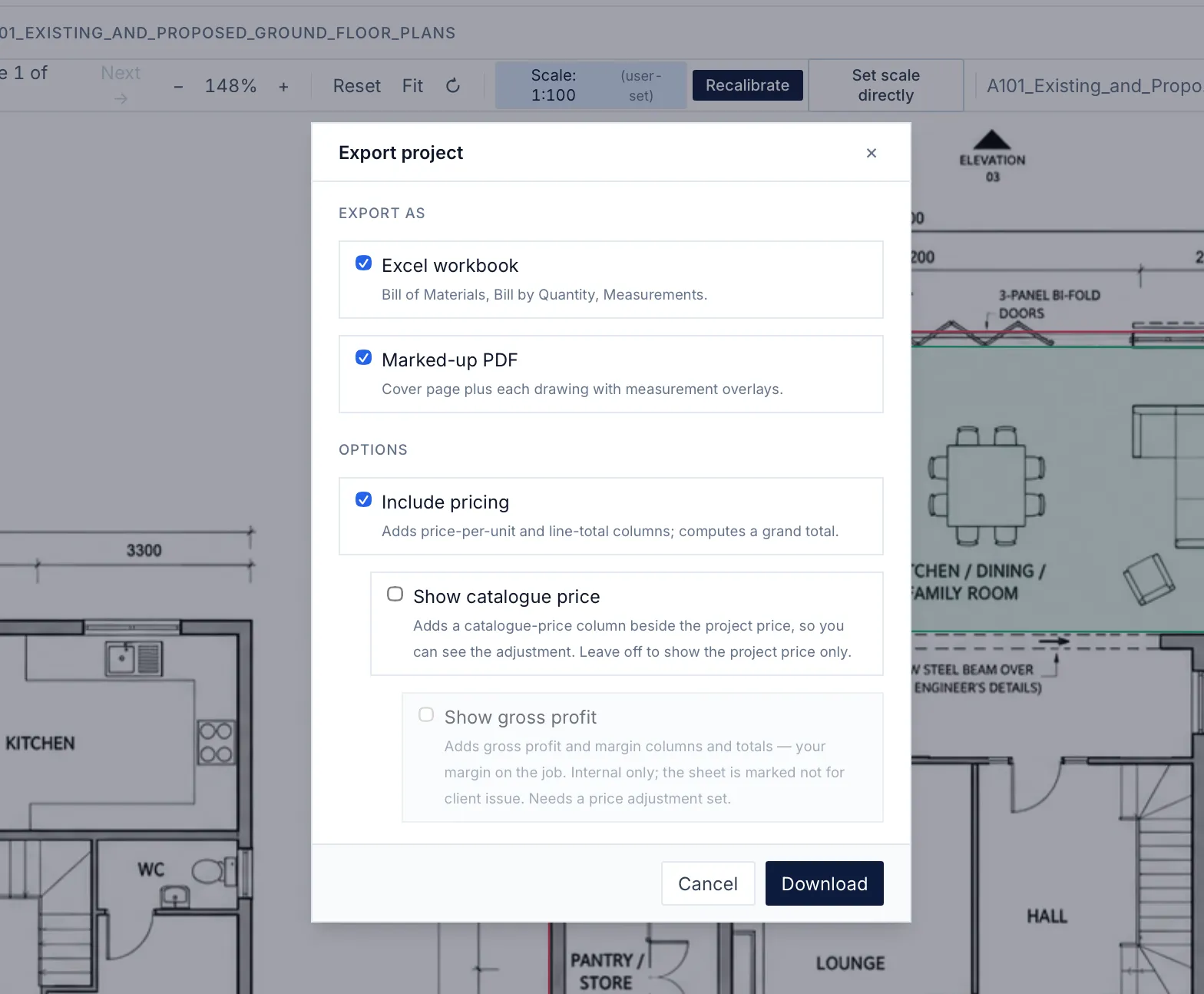Click the zoom in plus icon
Image resolution: width=1204 pixels, height=994 pixels.
click(283, 87)
